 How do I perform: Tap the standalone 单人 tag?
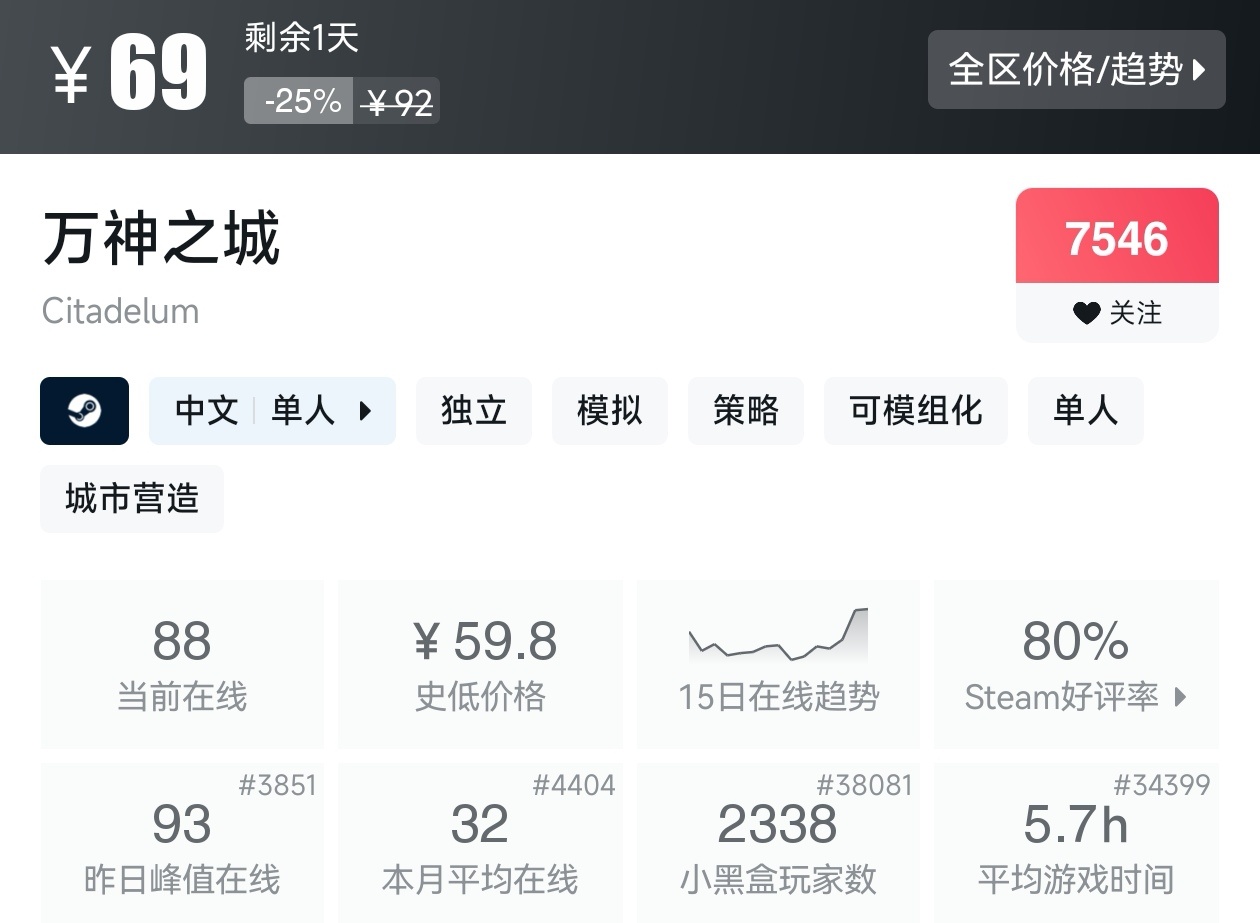(x=1085, y=411)
